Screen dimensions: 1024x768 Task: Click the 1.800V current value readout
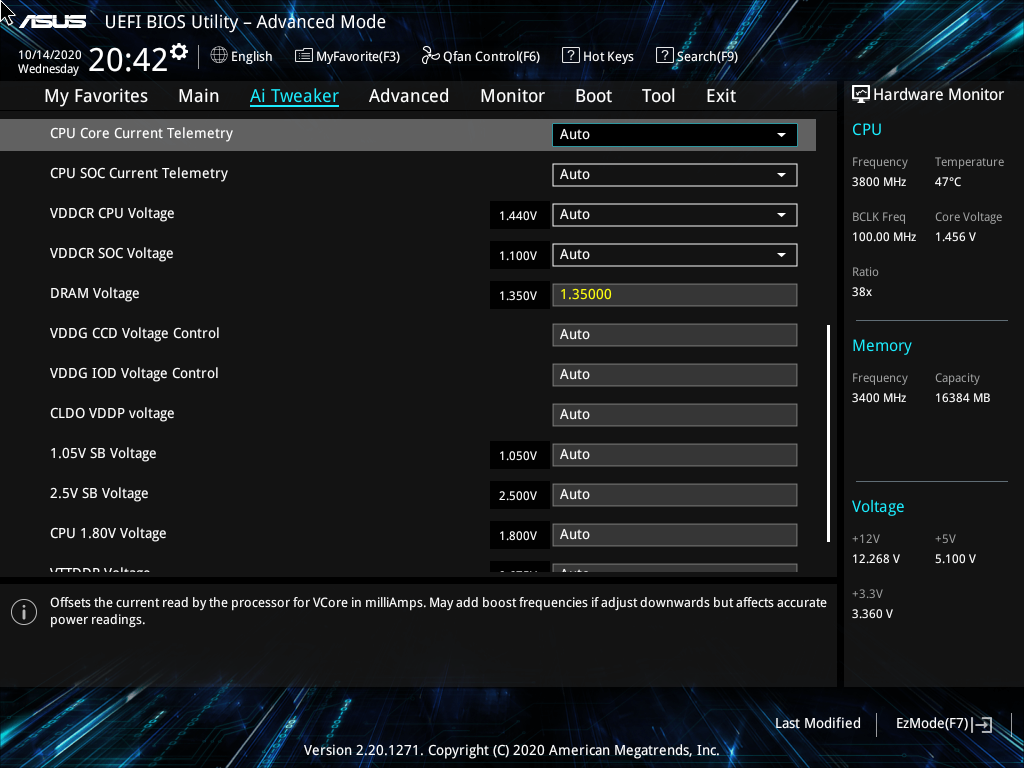click(519, 536)
